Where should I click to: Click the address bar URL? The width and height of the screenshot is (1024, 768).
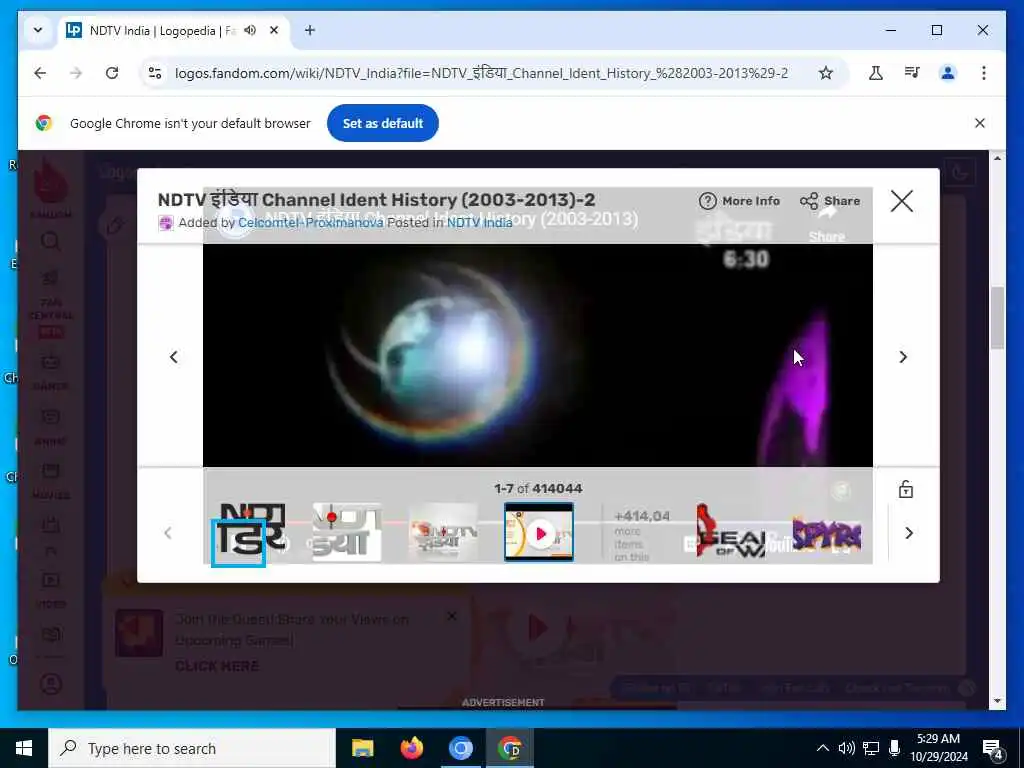click(481, 73)
